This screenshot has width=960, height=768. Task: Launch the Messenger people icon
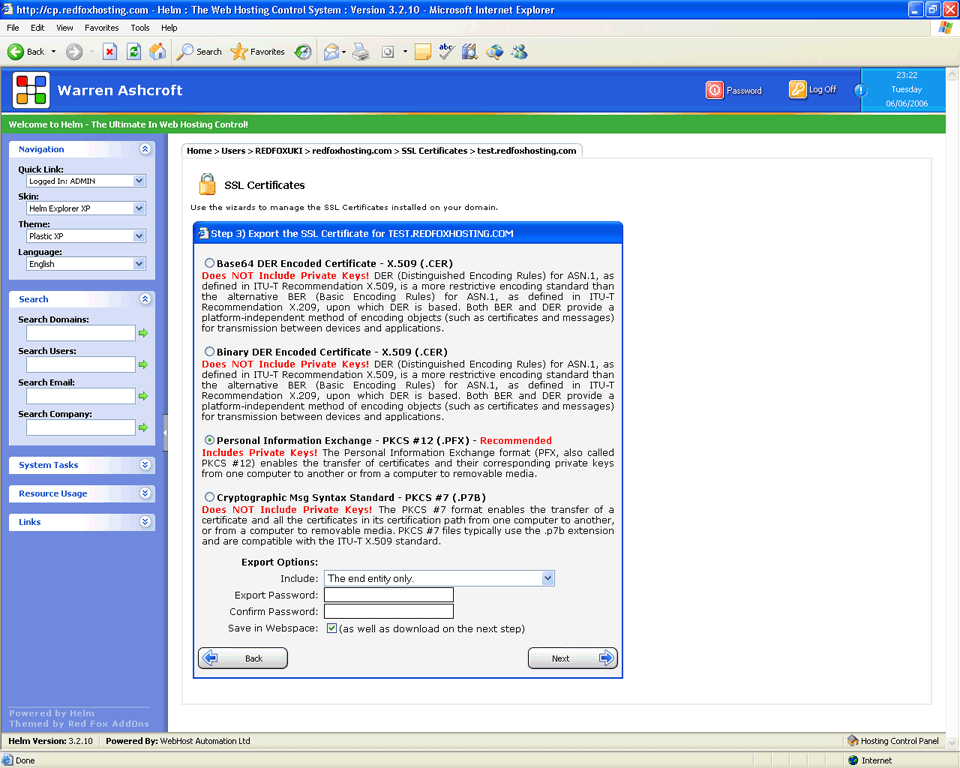(520, 52)
